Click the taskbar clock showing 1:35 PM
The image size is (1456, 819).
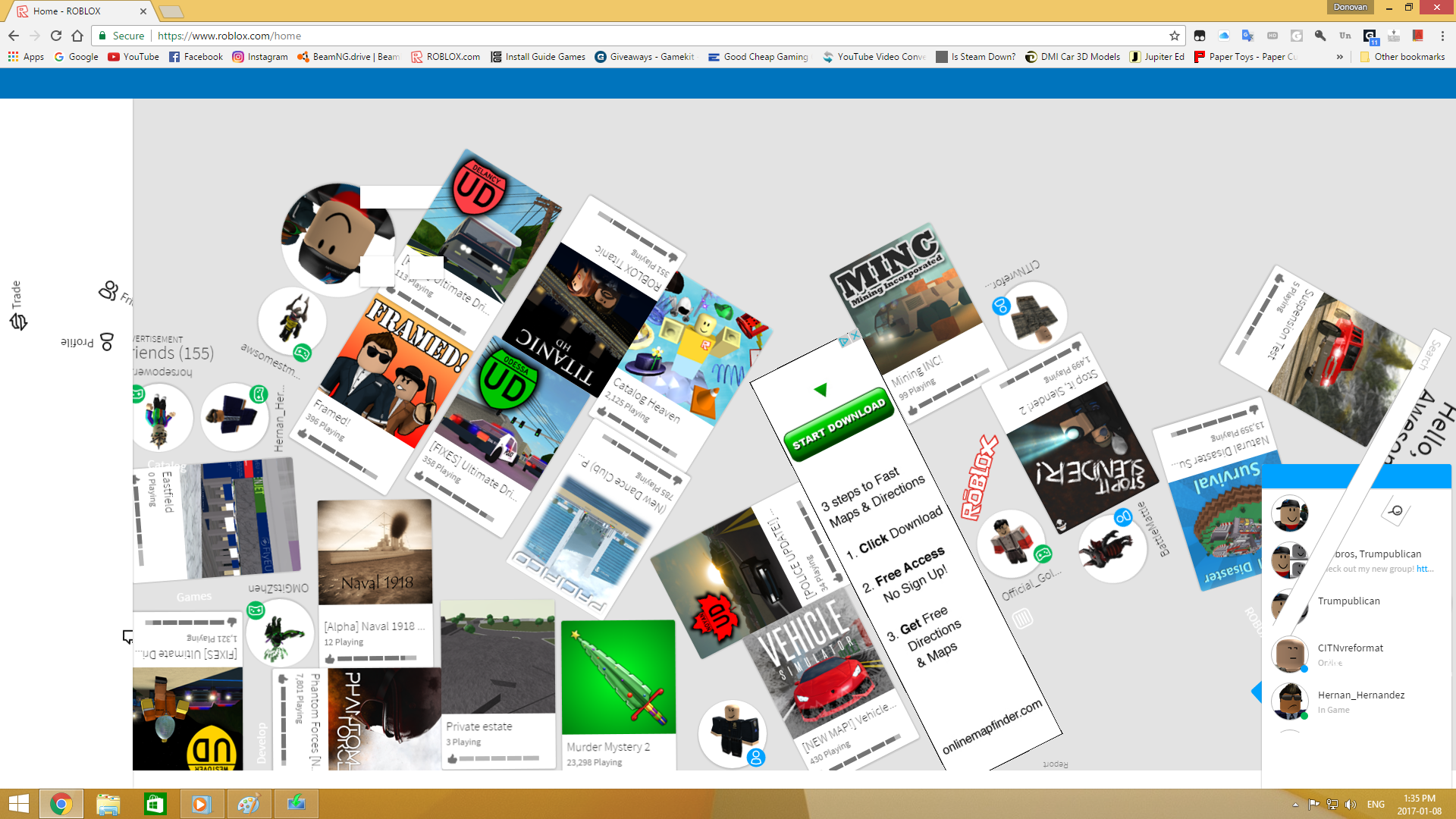(x=1419, y=804)
